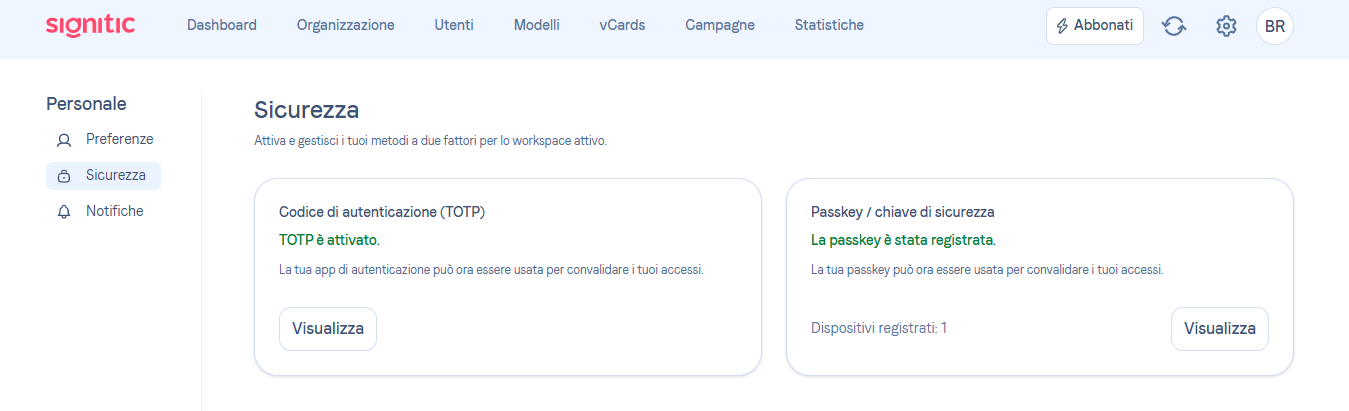The width and height of the screenshot is (1349, 411).
Task: Click 'La passkey è stata registrata.' status
Action: [904, 240]
